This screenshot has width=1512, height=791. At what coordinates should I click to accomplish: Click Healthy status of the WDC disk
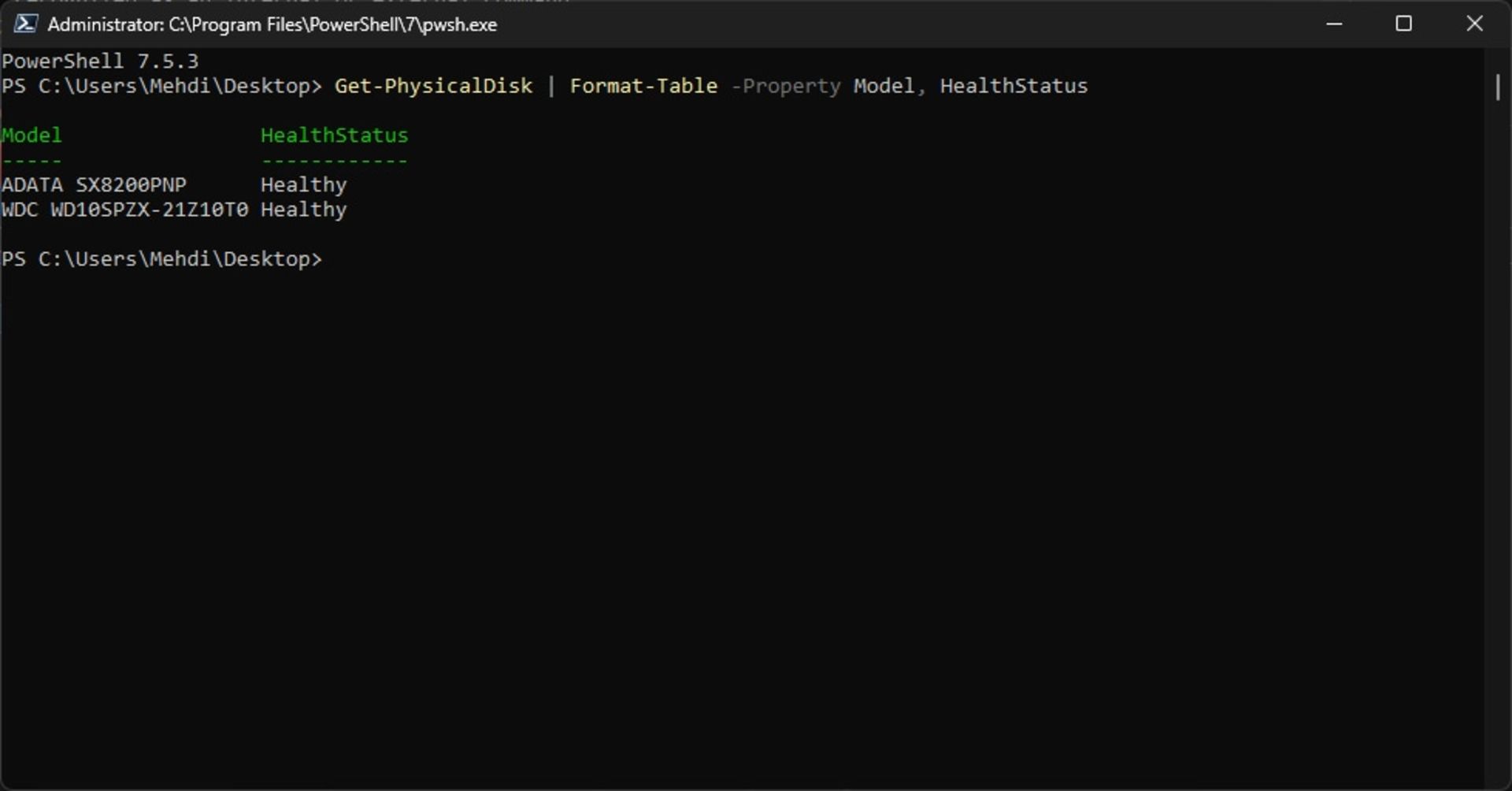pos(303,210)
